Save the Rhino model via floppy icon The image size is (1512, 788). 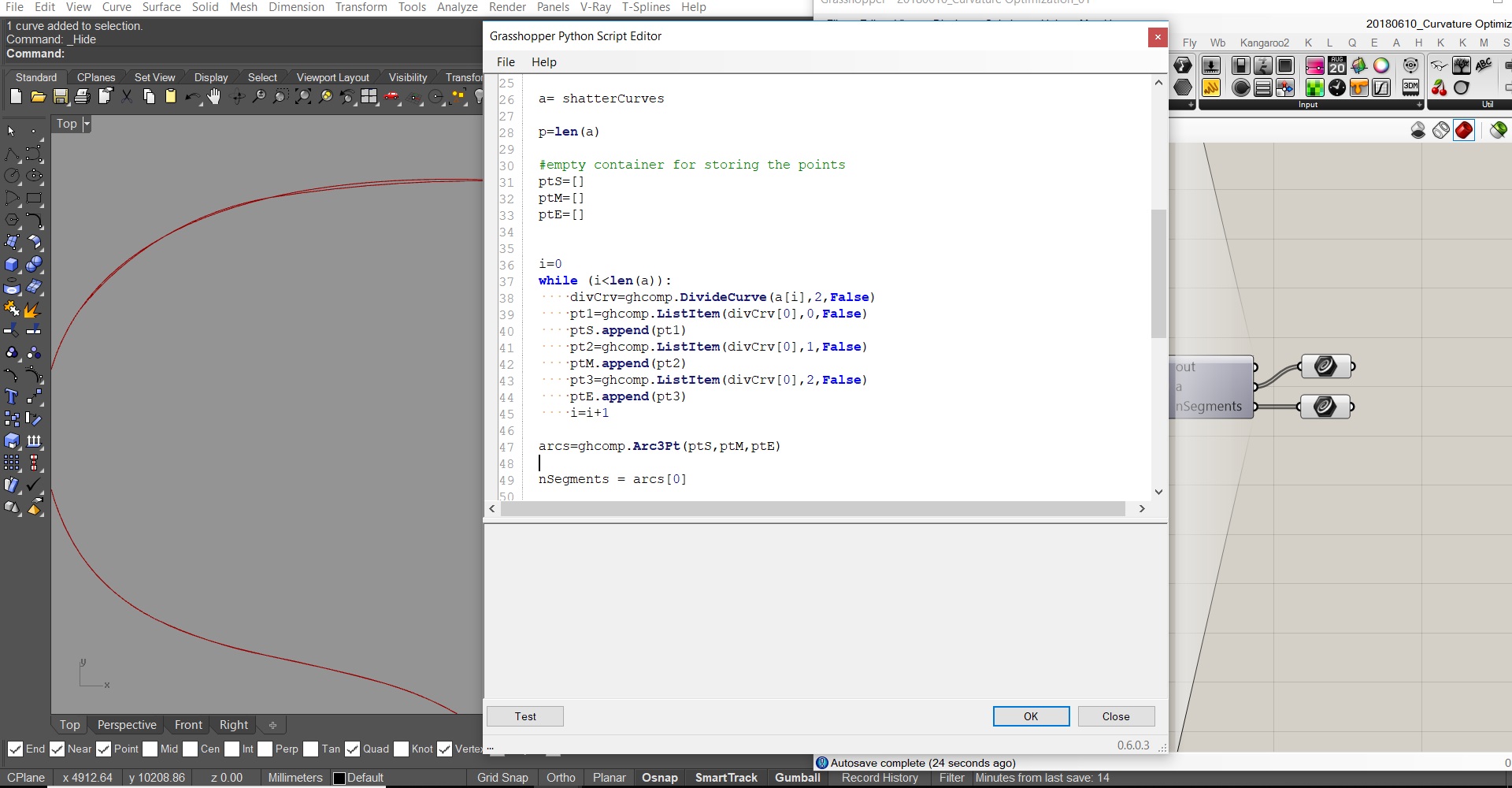(x=61, y=97)
